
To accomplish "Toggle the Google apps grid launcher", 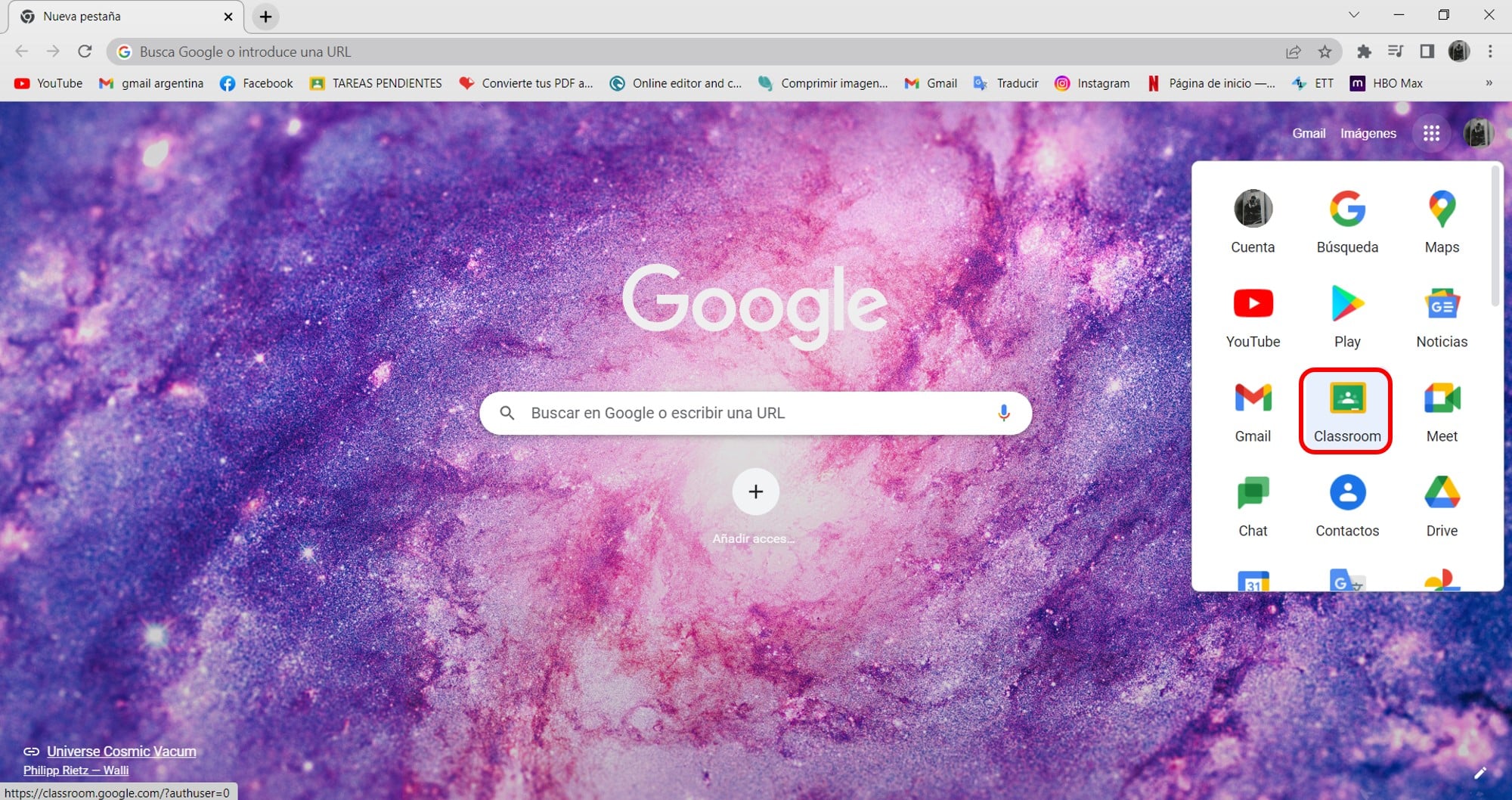I will (x=1431, y=133).
